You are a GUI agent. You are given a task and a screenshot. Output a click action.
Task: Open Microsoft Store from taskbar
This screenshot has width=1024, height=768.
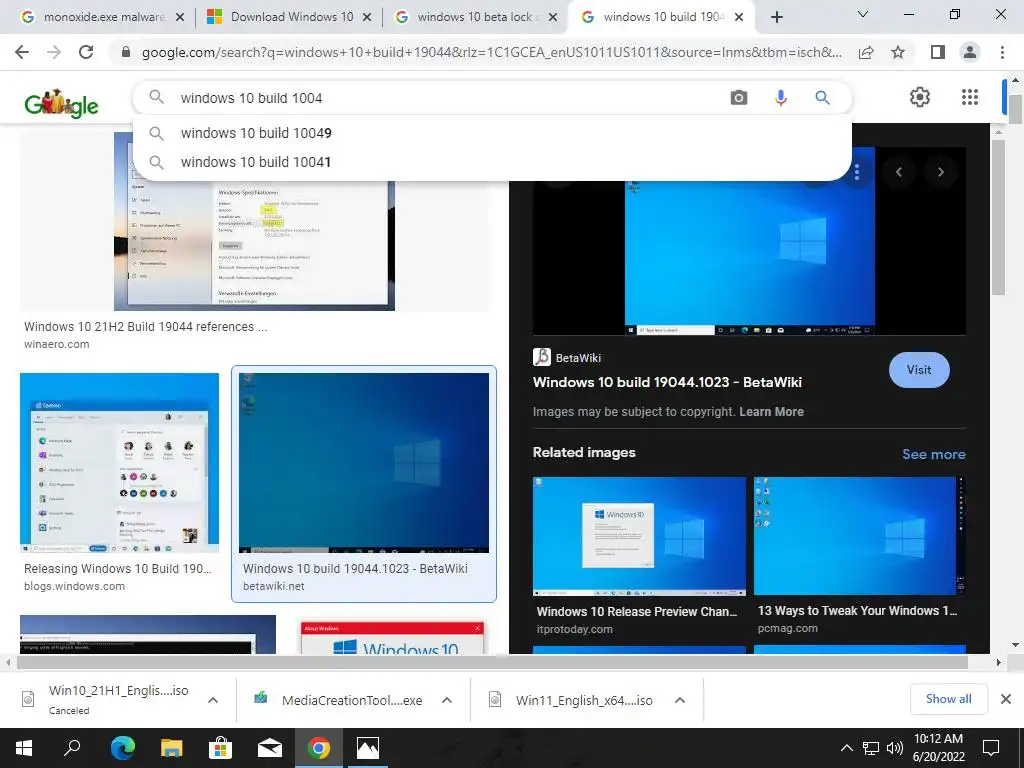[221, 748]
